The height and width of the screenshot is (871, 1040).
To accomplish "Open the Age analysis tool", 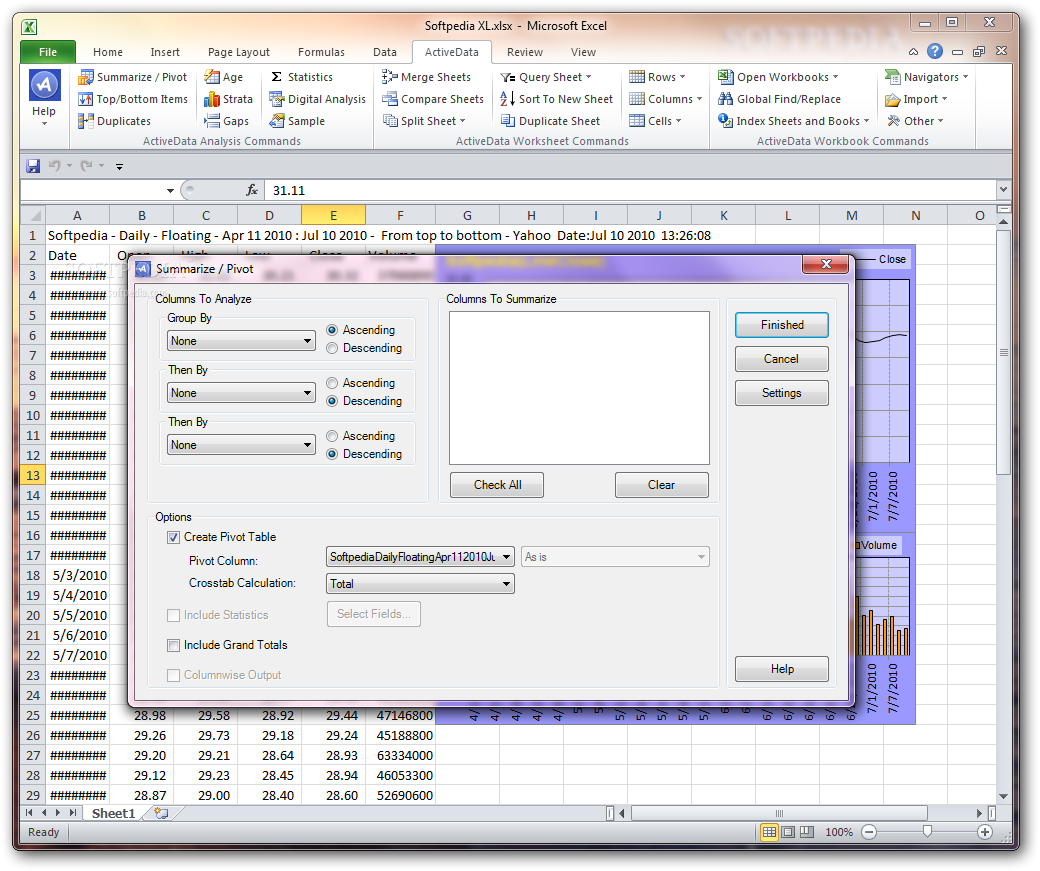I will 224,77.
